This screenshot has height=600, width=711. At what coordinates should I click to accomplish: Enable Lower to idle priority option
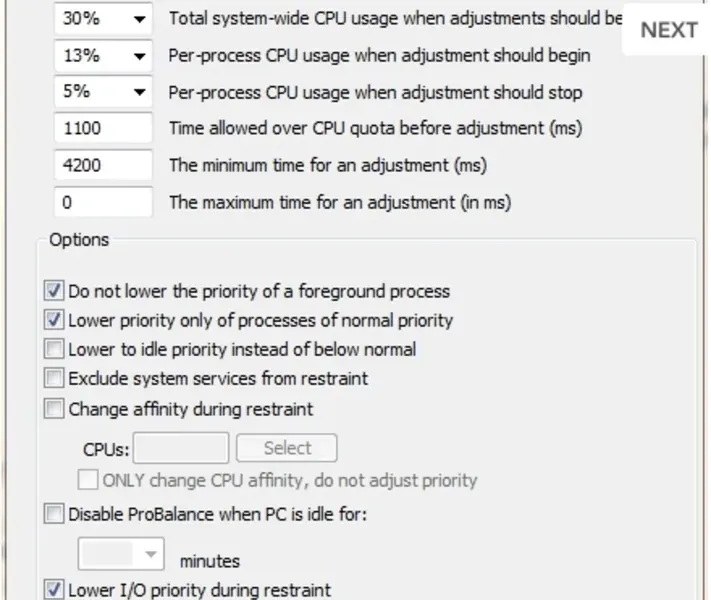tap(54, 350)
